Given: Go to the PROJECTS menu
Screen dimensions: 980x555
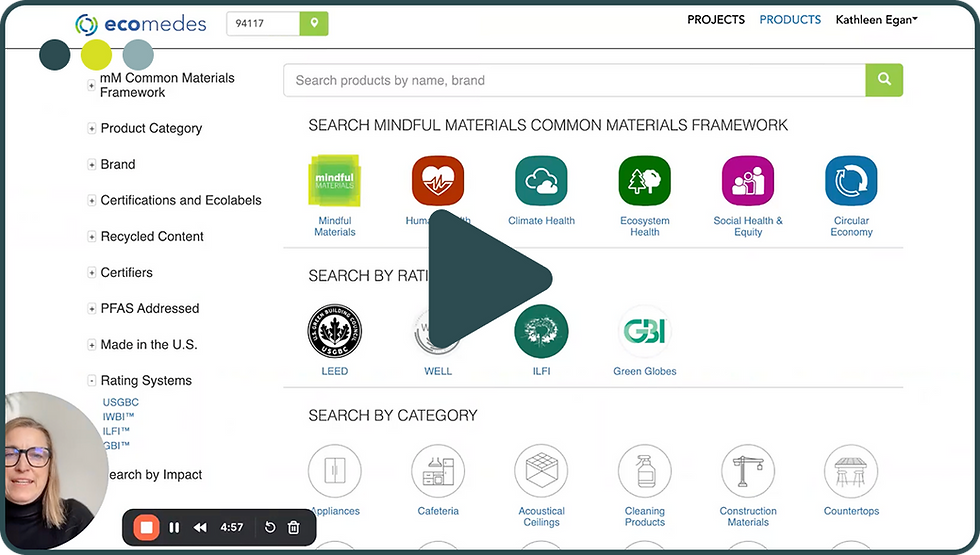Looking at the screenshot, I should [716, 20].
